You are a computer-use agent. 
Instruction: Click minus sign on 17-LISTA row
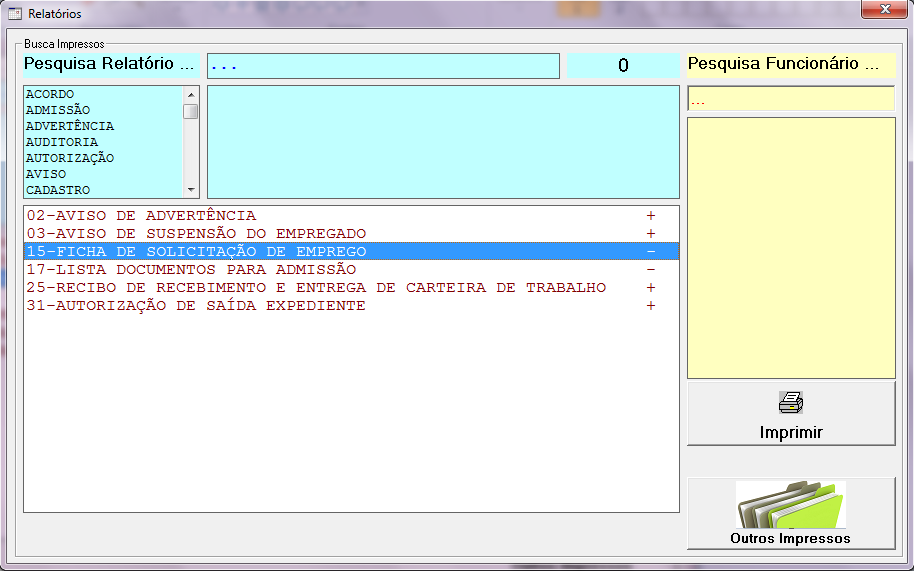click(651, 270)
